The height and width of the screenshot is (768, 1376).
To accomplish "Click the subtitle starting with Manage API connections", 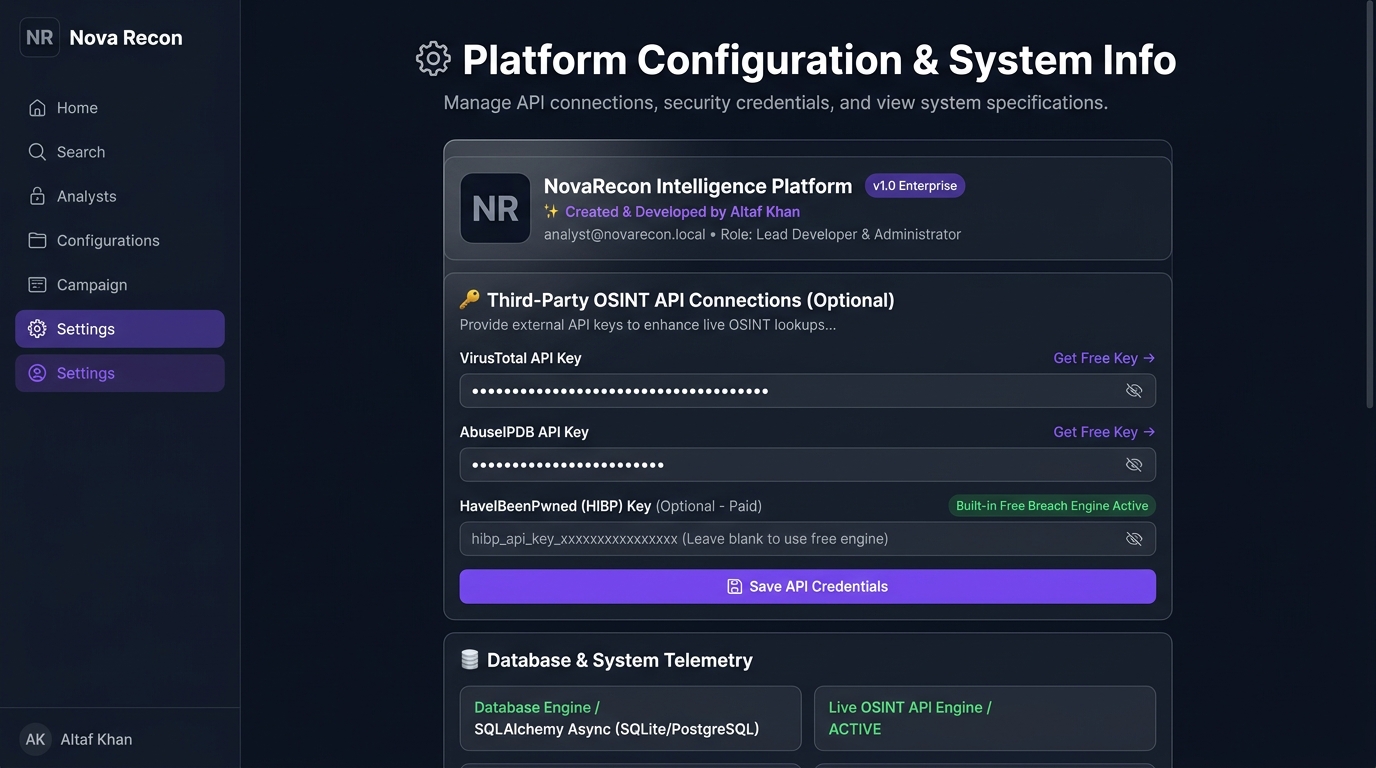I will tap(776, 103).
